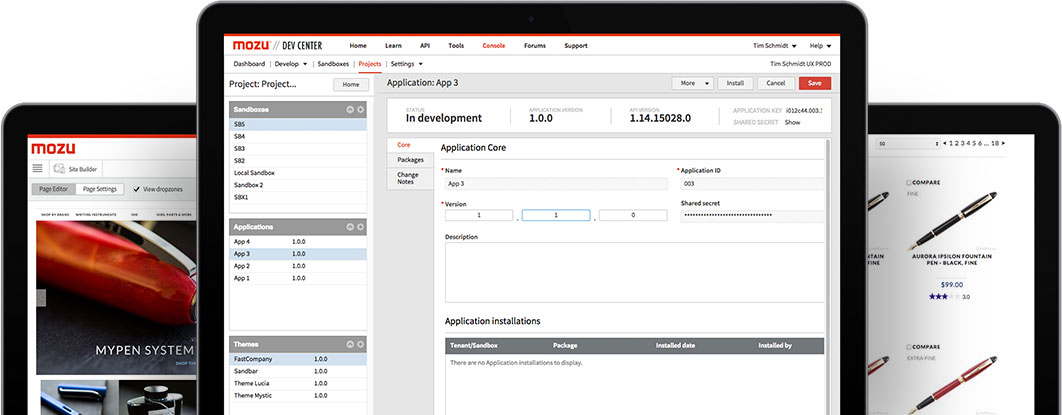Check Compare for the Aurora Ipsilon pen

(x=908, y=183)
